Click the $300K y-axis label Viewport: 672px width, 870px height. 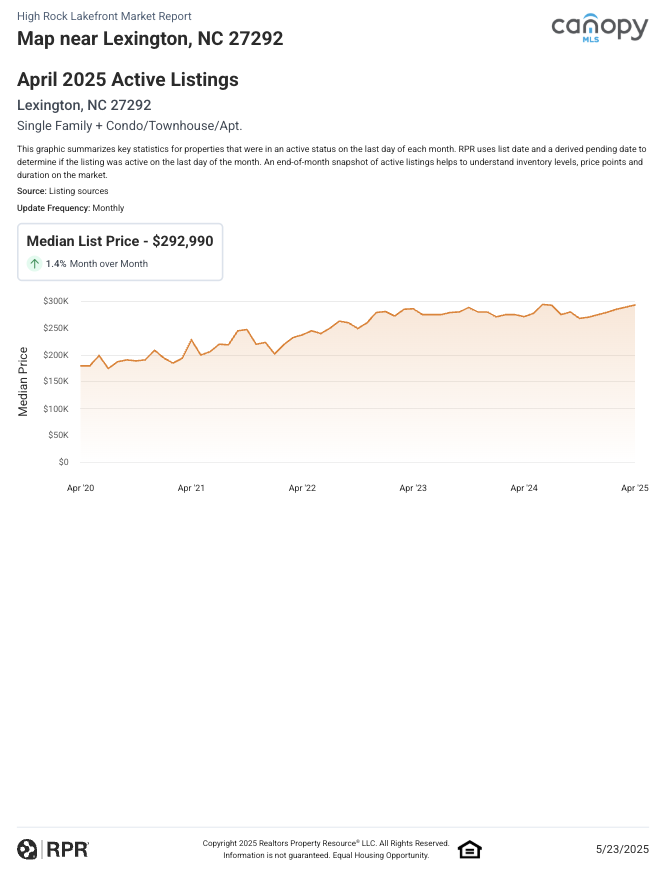(x=56, y=301)
